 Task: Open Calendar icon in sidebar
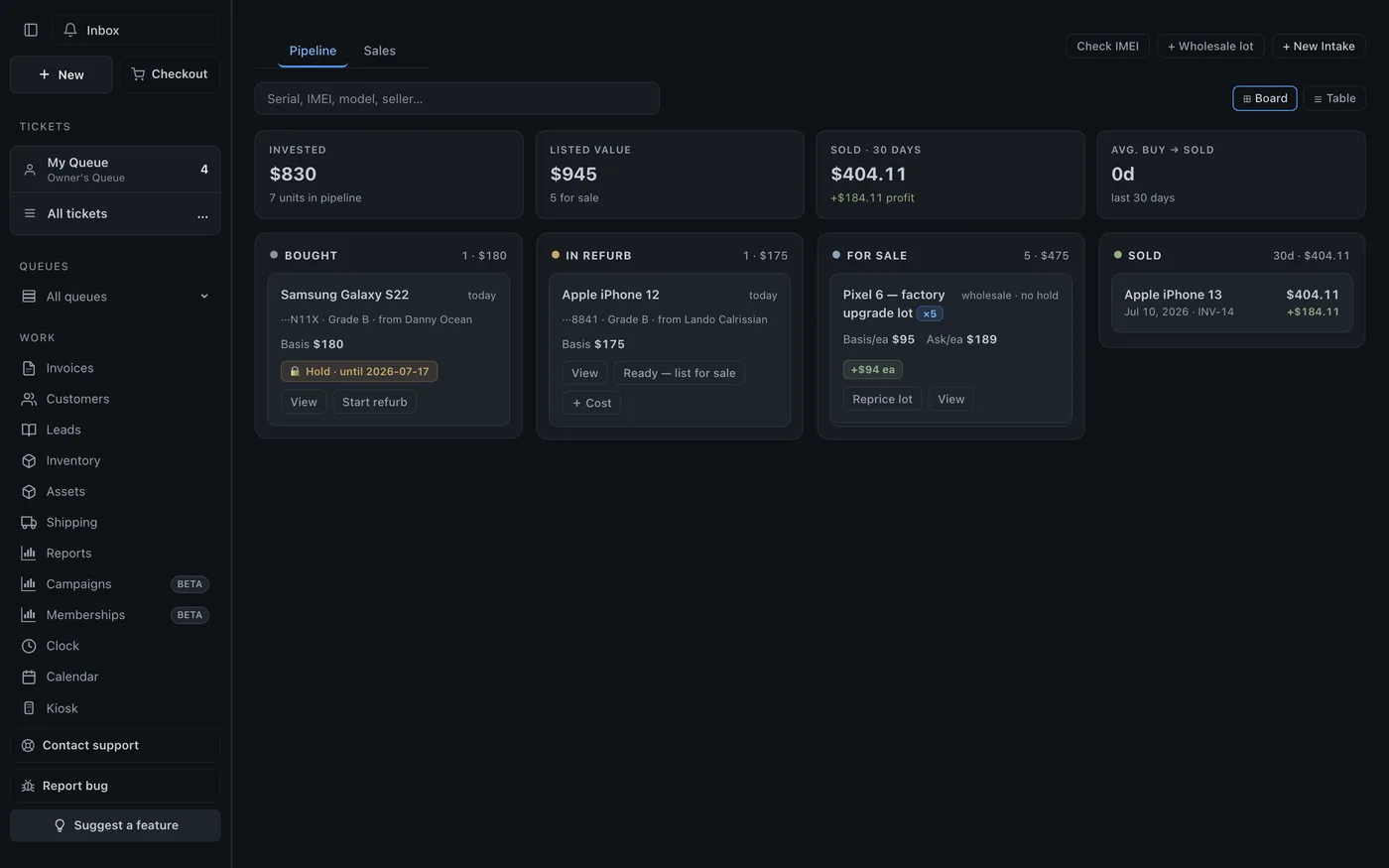click(x=29, y=677)
